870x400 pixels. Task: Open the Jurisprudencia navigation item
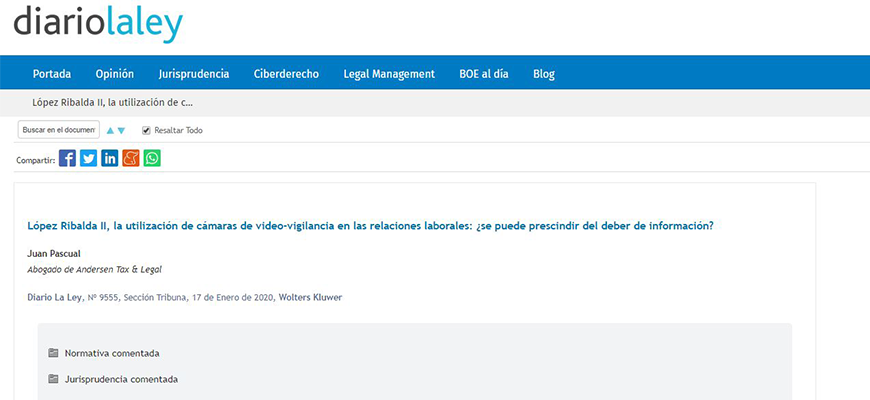click(193, 74)
